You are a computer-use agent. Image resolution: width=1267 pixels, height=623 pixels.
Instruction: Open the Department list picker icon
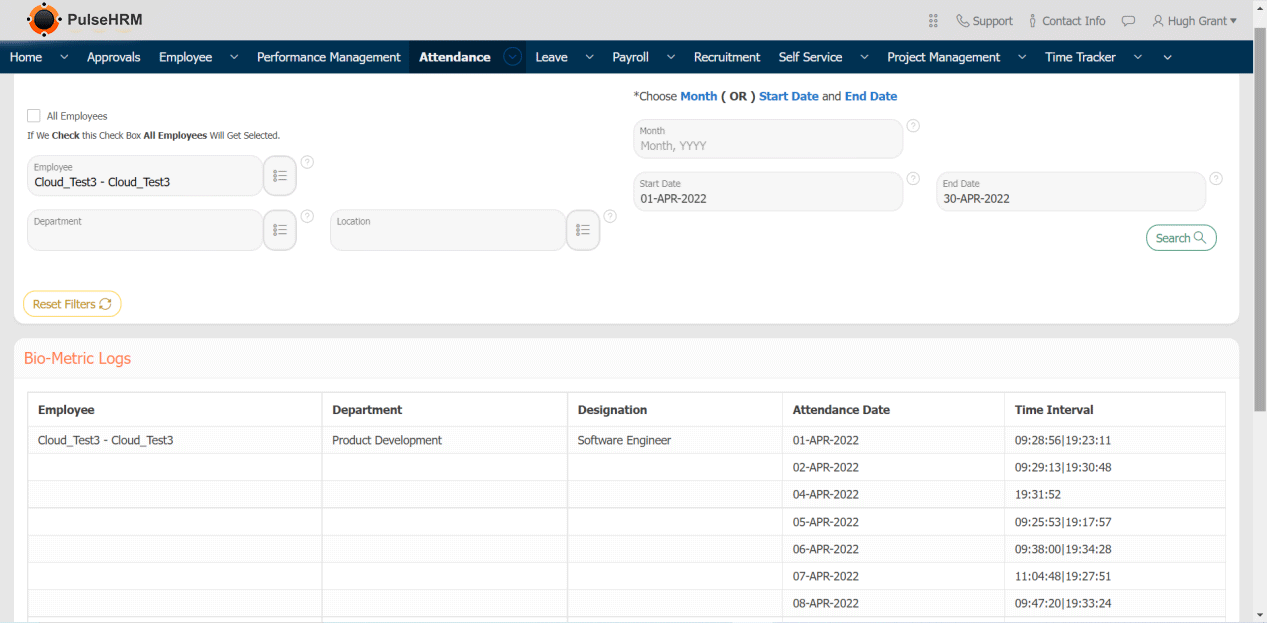click(x=280, y=230)
